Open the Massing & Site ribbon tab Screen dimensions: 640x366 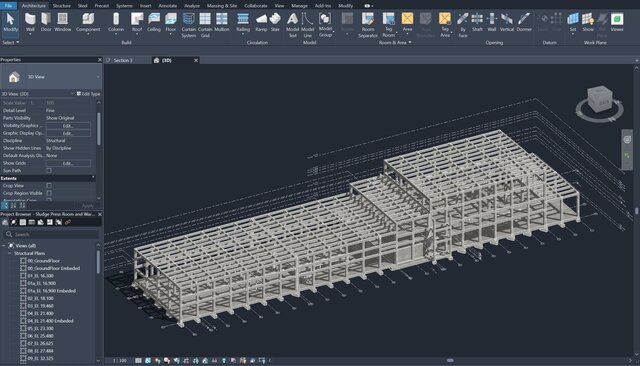click(x=222, y=6)
